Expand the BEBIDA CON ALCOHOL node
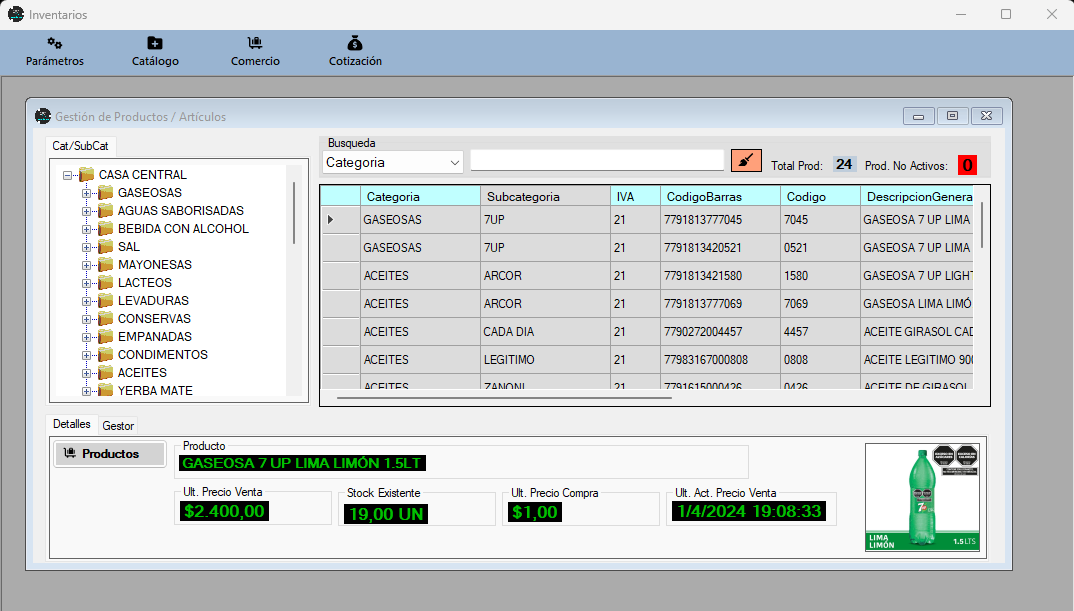The image size is (1074, 611). click(x=86, y=229)
